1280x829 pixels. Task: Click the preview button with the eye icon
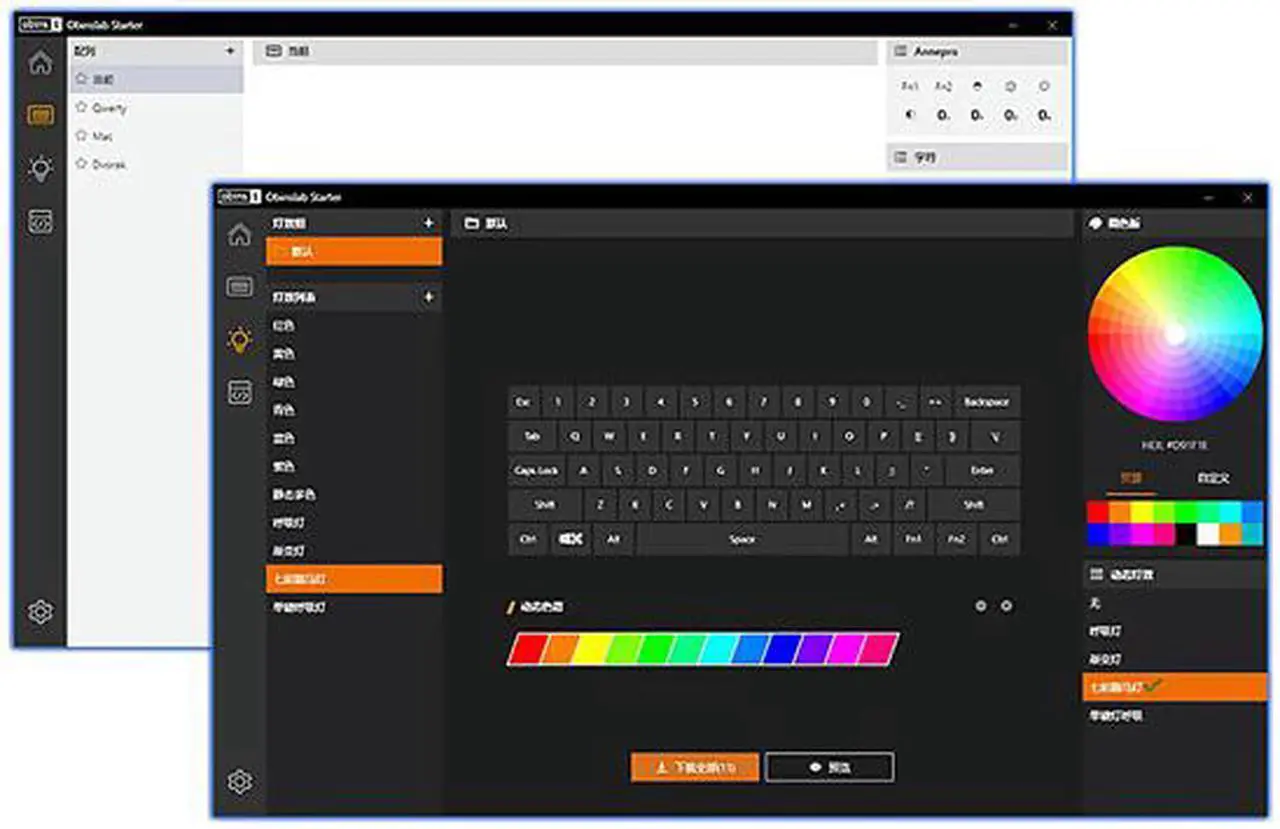click(x=829, y=767)
